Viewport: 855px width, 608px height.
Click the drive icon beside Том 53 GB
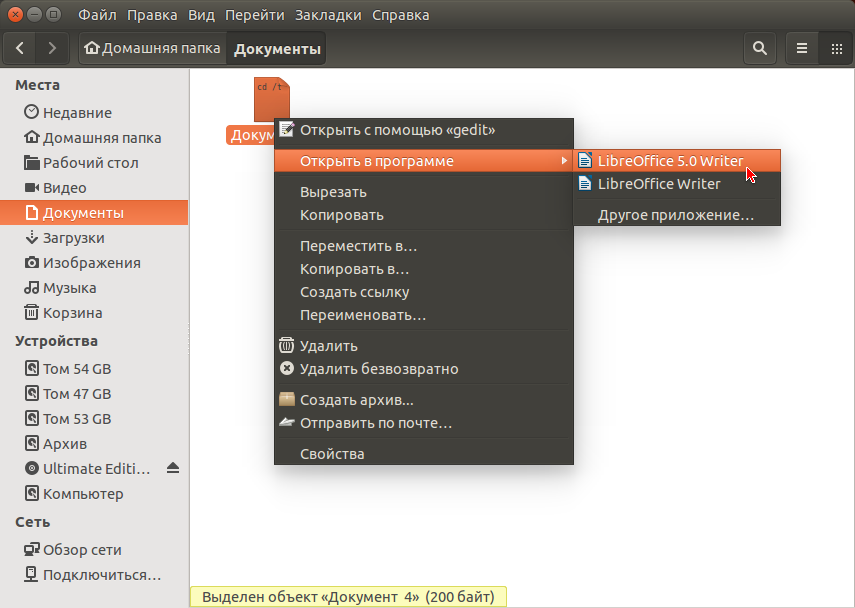pos(32,418)
